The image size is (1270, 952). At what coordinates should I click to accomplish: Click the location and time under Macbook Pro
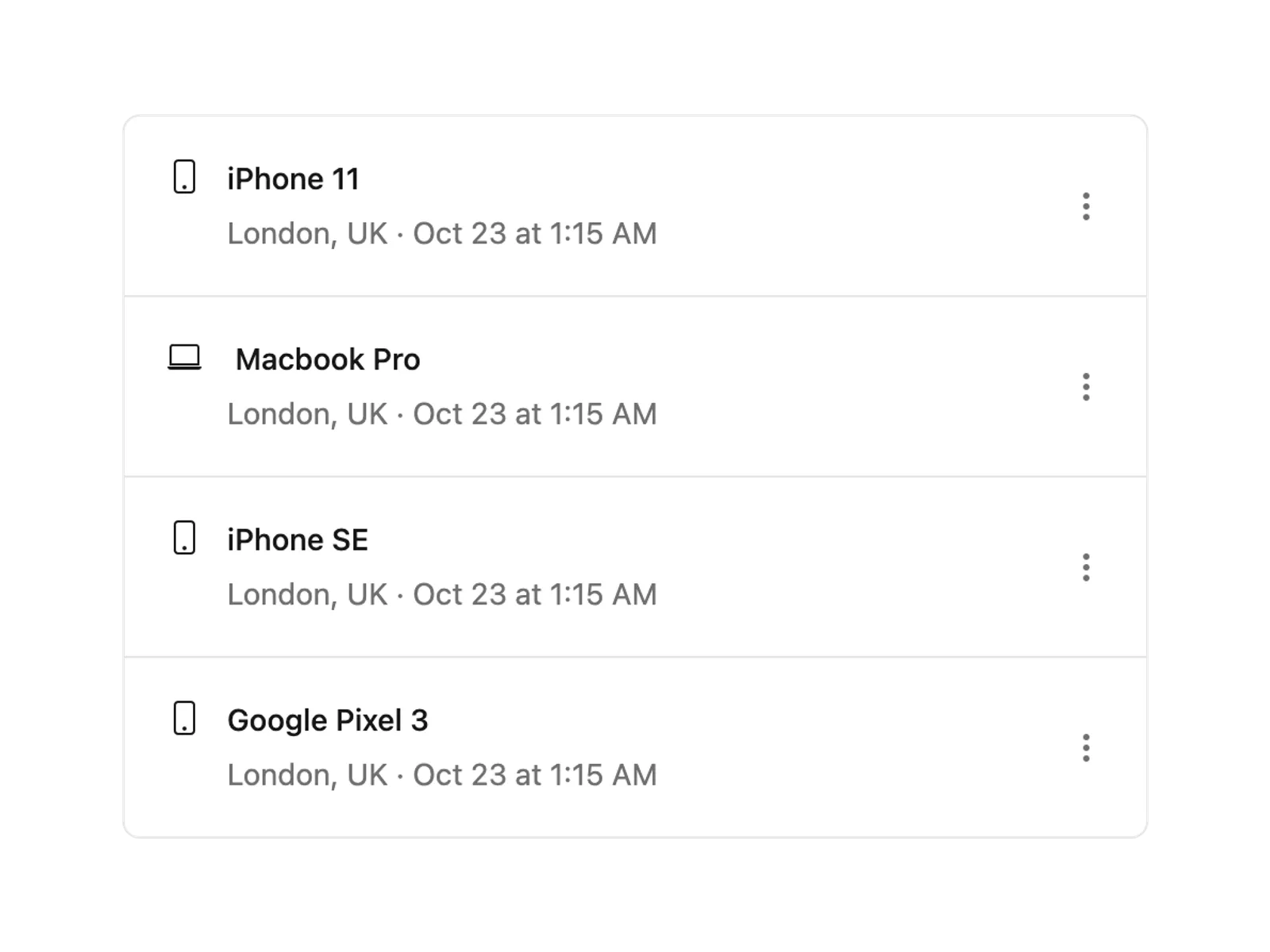coord(442,414)
